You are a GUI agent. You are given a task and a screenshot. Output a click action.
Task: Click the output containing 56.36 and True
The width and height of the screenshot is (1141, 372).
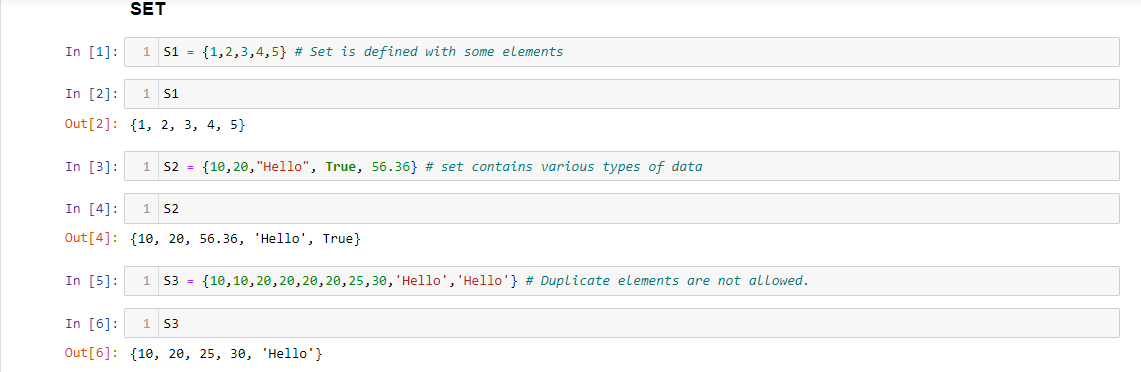tap(245, 239)
